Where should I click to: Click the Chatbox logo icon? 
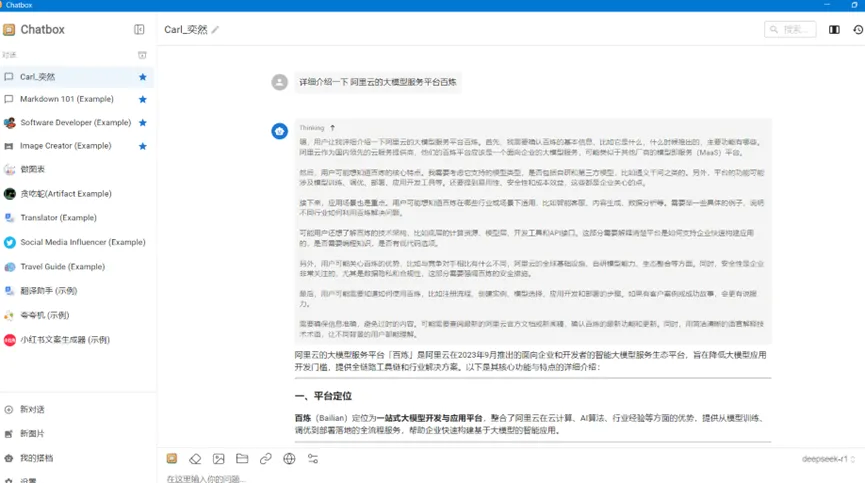(x=9, y=30)
